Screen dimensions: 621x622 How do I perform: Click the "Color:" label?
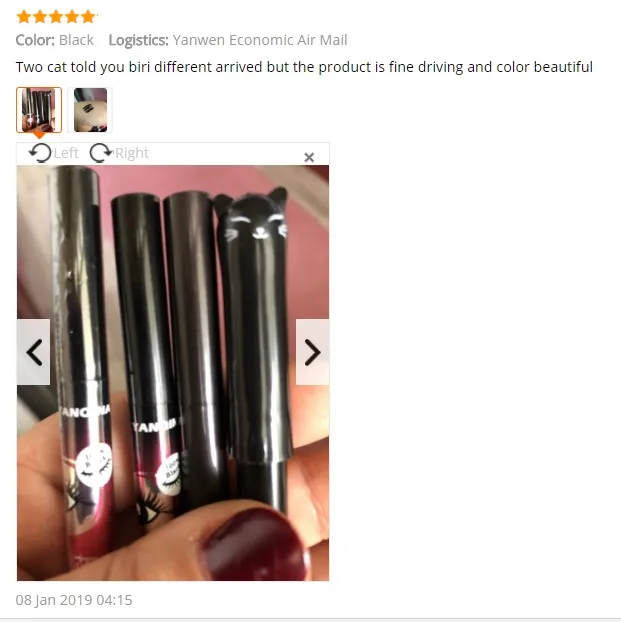pyautogui.click(x=35, y=40)
